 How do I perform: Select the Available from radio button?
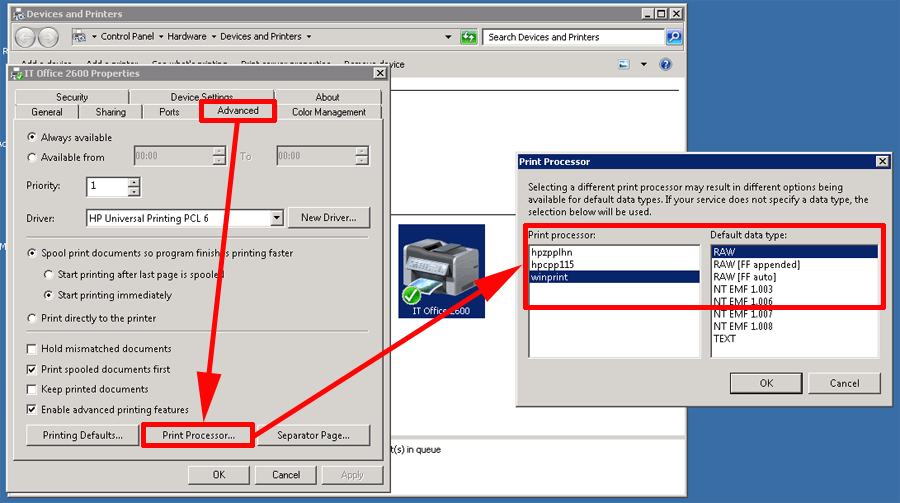coord(32,157)
